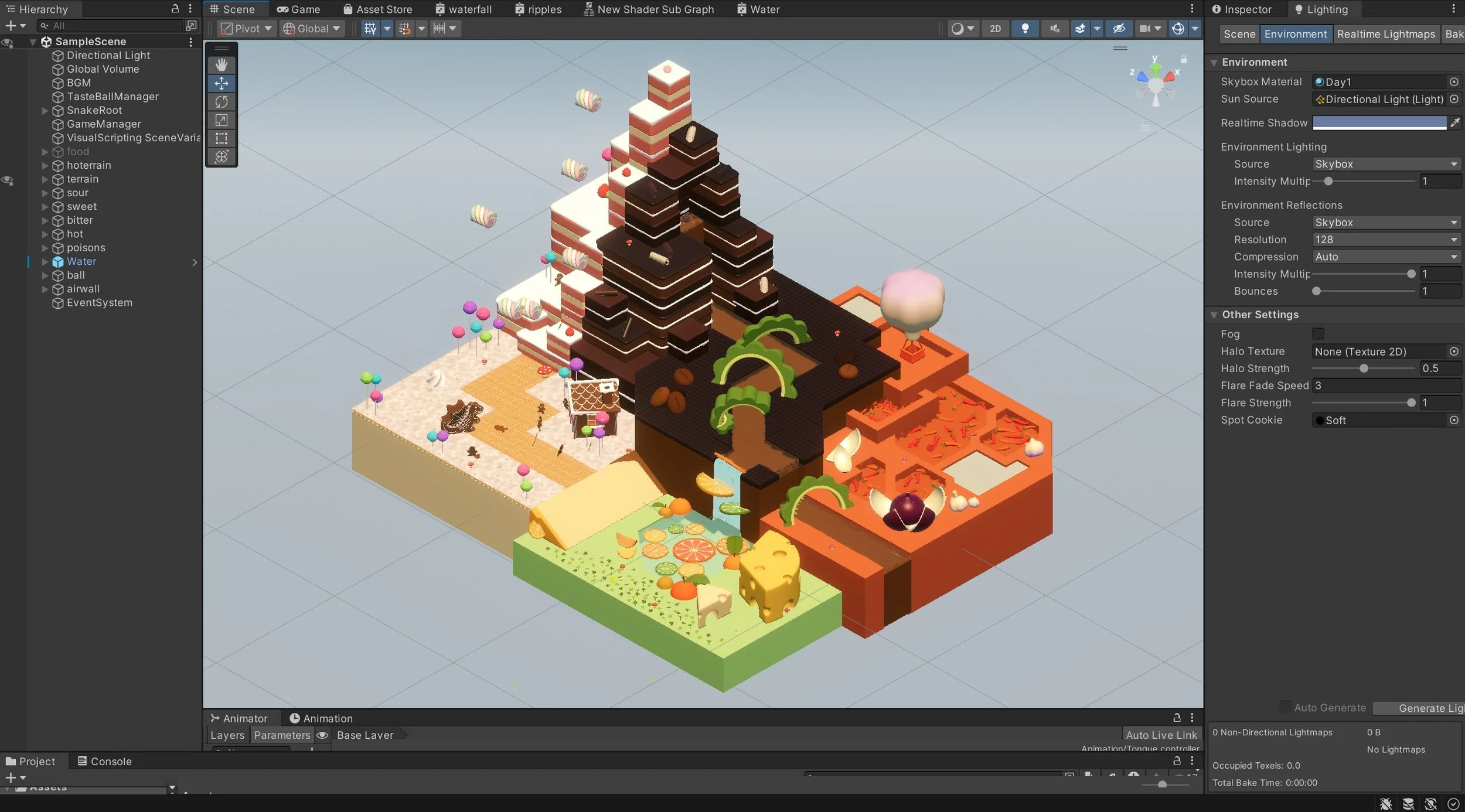This screenshot has width=1465, height=812.
Task: Enable the Auto Generate checkbox
Action: 1285,707
